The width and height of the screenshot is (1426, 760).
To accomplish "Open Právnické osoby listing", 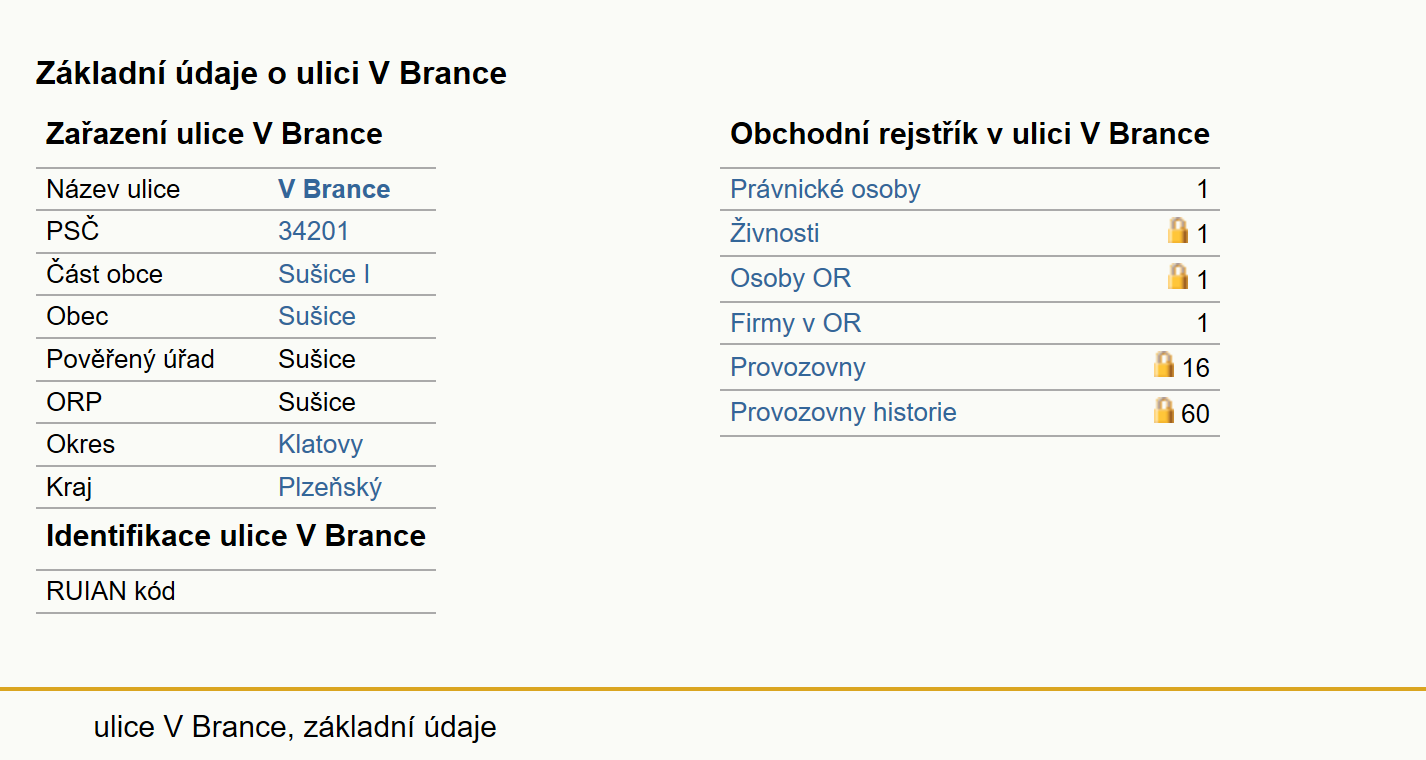I will click(x=825, y=189).
